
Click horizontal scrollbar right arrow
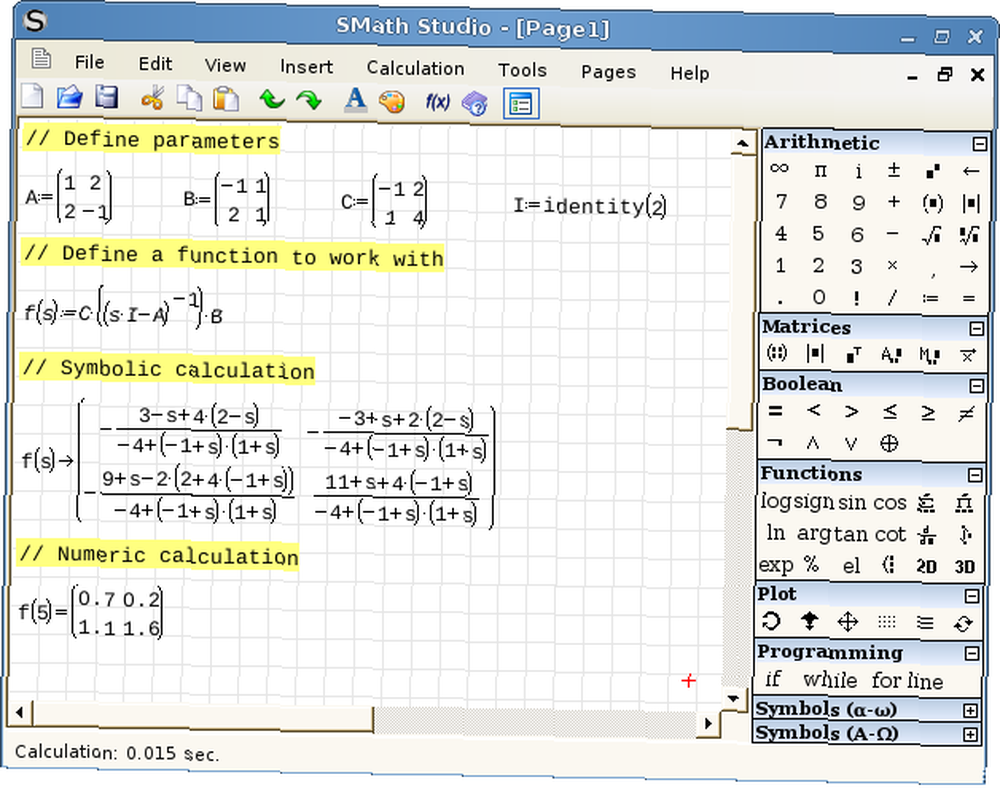708,723
